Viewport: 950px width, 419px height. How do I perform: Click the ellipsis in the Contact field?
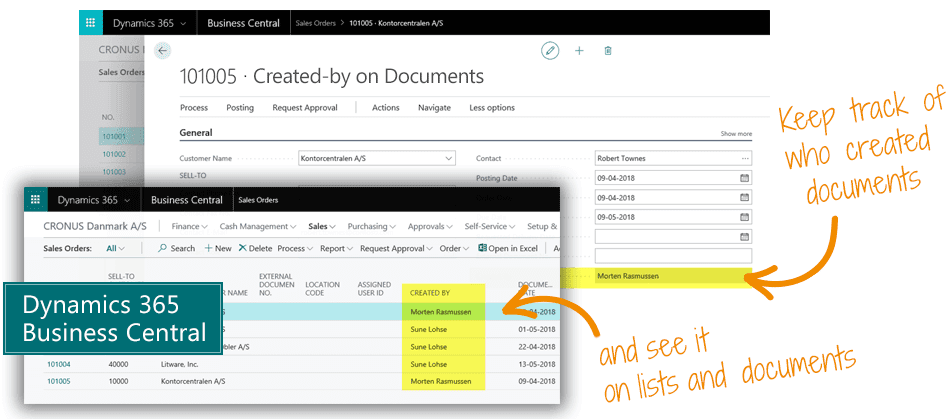[x=745, y=159]
